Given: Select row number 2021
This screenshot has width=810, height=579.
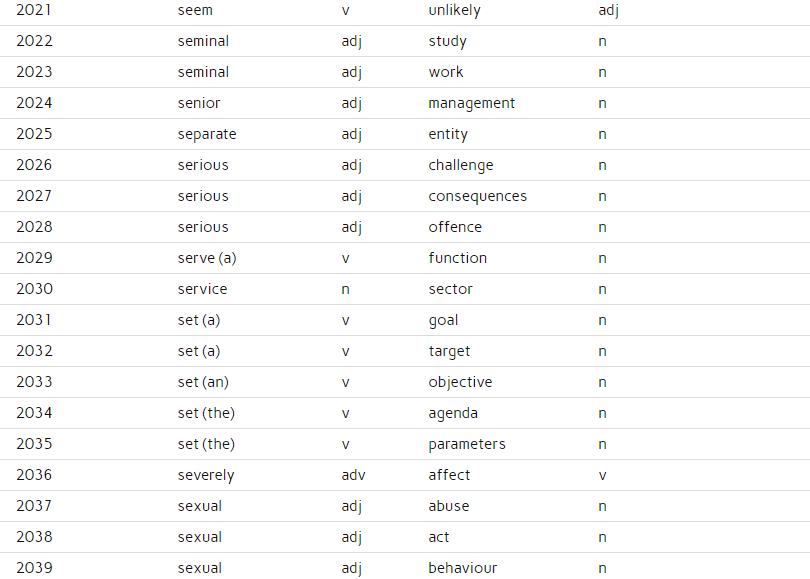Looking at the screenshot, I should pyautogui.click(x=34, y=10).
